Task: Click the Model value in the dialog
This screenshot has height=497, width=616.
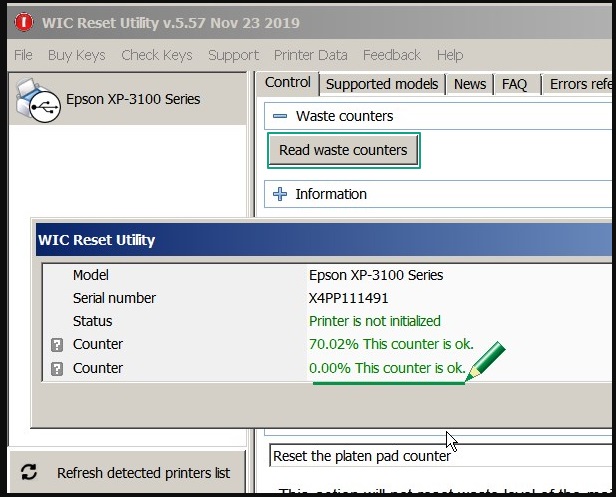Action: (376, 275)
